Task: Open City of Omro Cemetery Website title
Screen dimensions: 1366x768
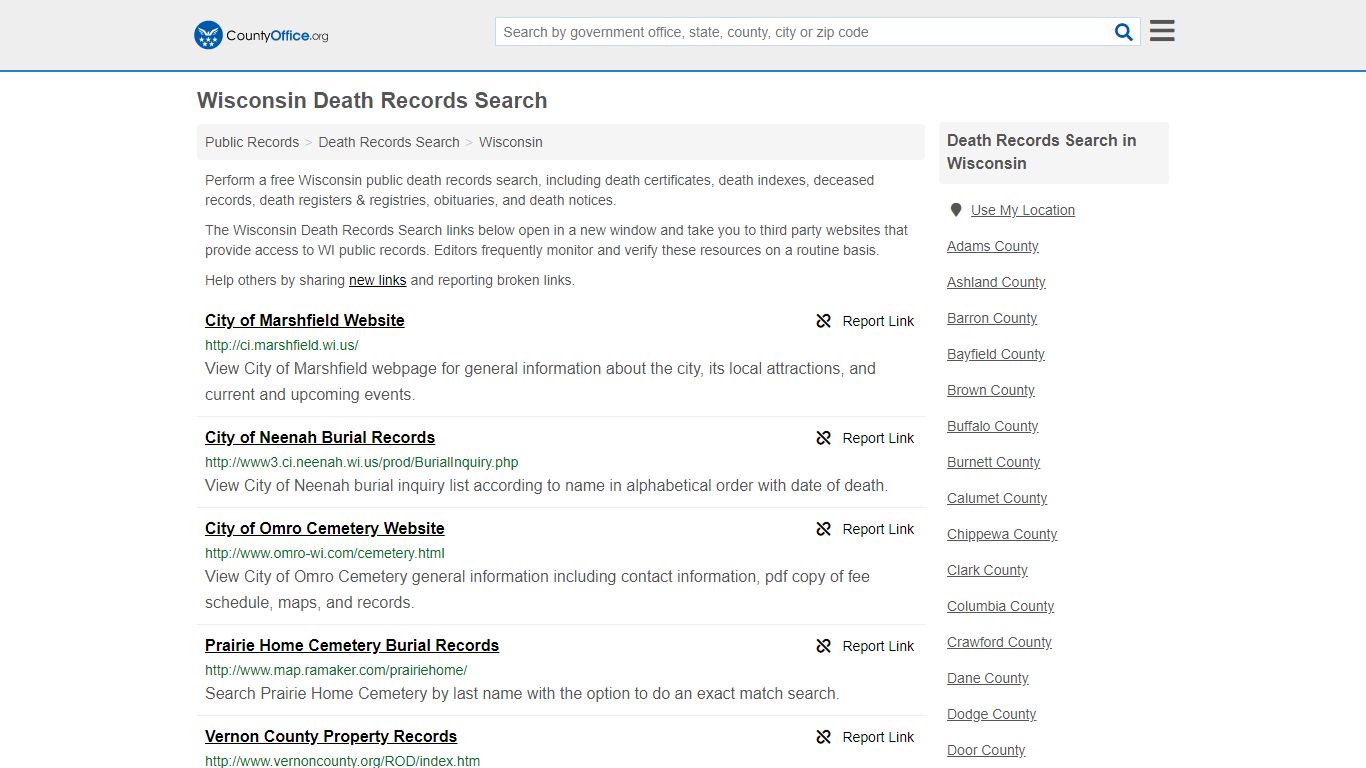Action: tap(325, 528)
